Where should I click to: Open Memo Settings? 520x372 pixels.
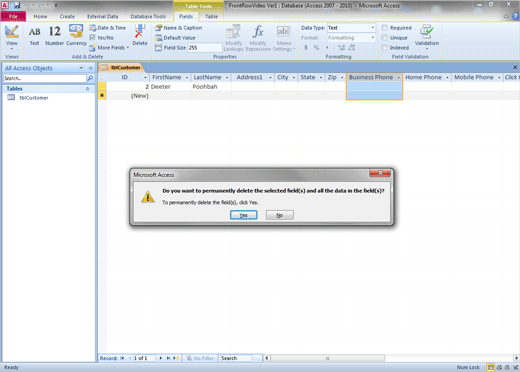click(x=284, y=38)
